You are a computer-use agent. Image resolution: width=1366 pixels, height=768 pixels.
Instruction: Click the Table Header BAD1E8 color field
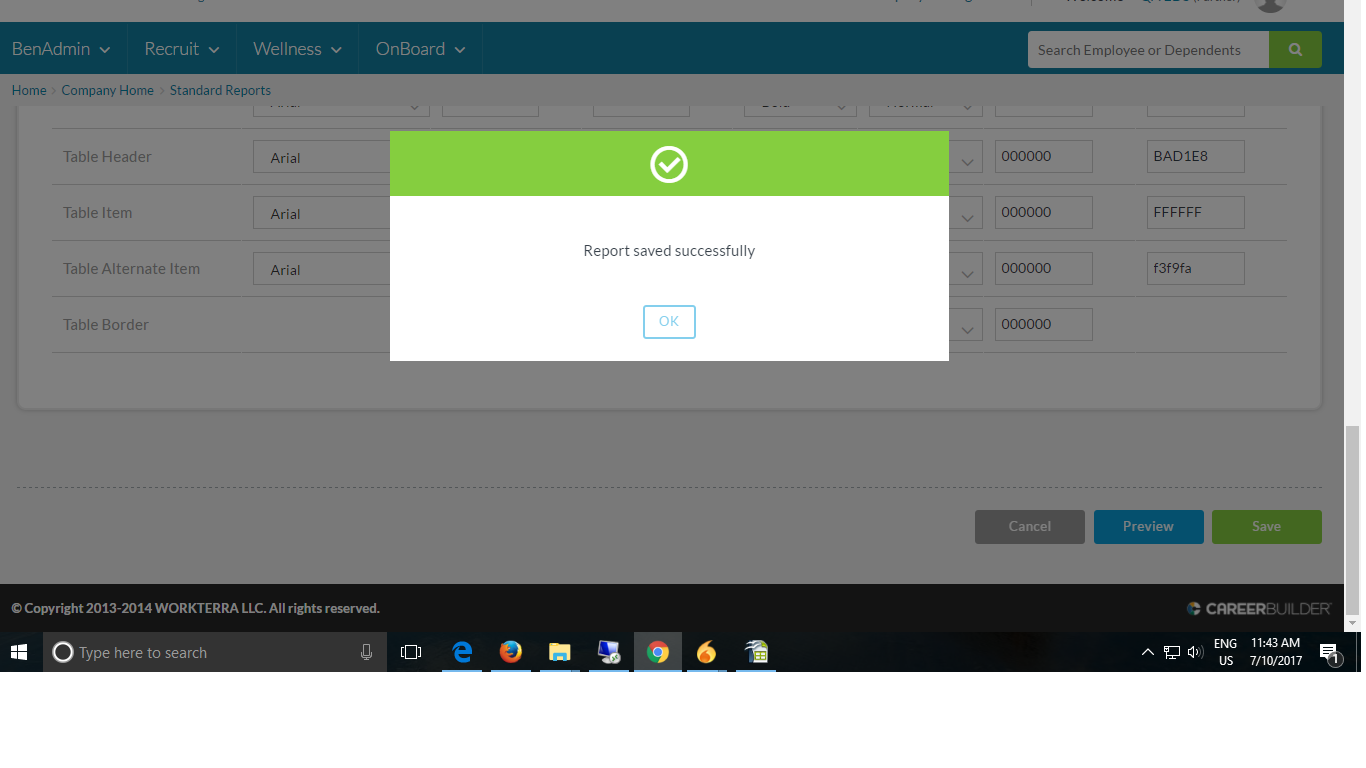(x=1195, y=157)
